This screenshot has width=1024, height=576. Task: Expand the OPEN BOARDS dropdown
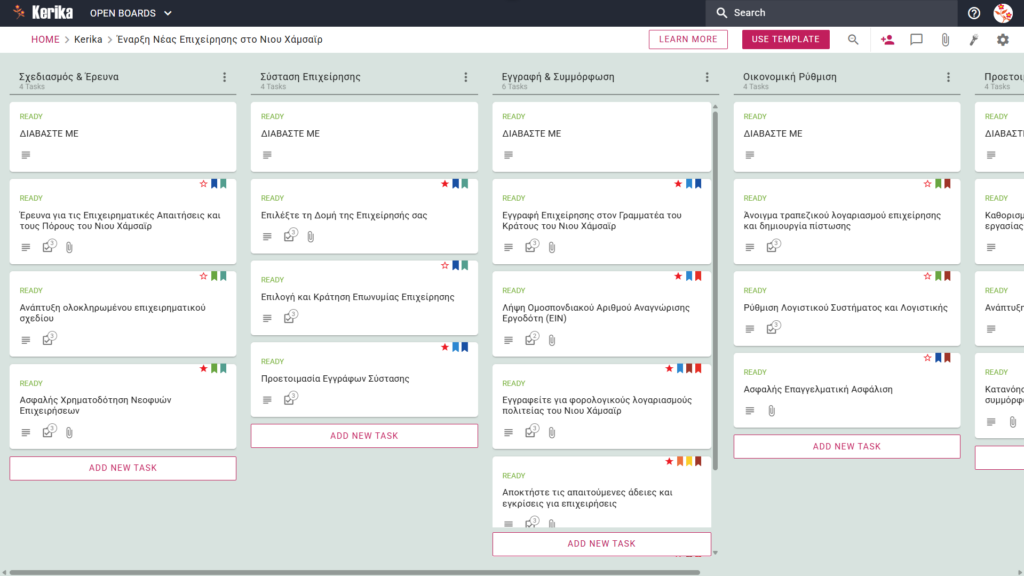click(x=131, y=13)
